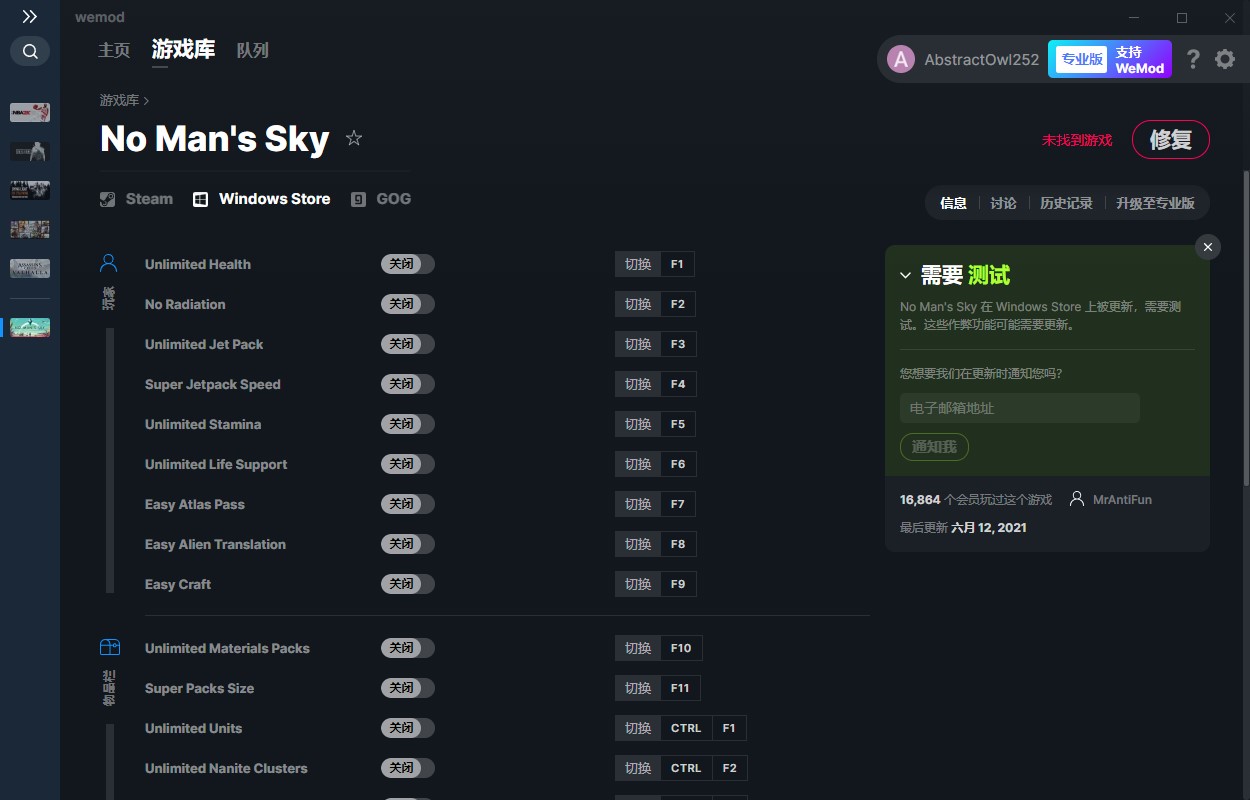Select the Steam platform tab
The image size is (1250, 800).
click(x=137, y=199)
